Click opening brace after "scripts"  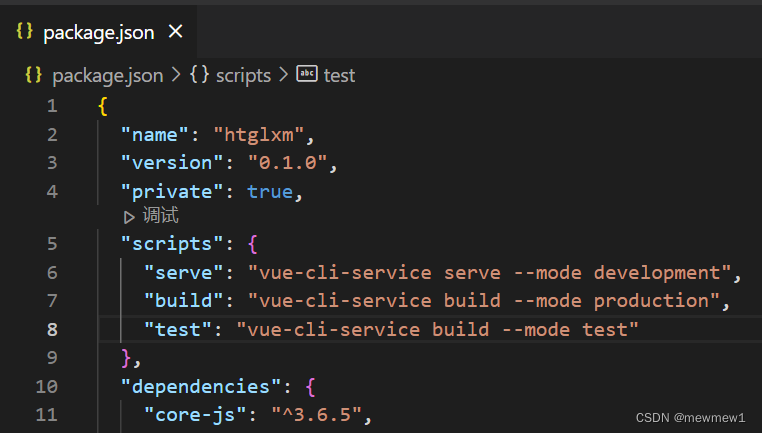pyautogui.click(x=252, y=244)
